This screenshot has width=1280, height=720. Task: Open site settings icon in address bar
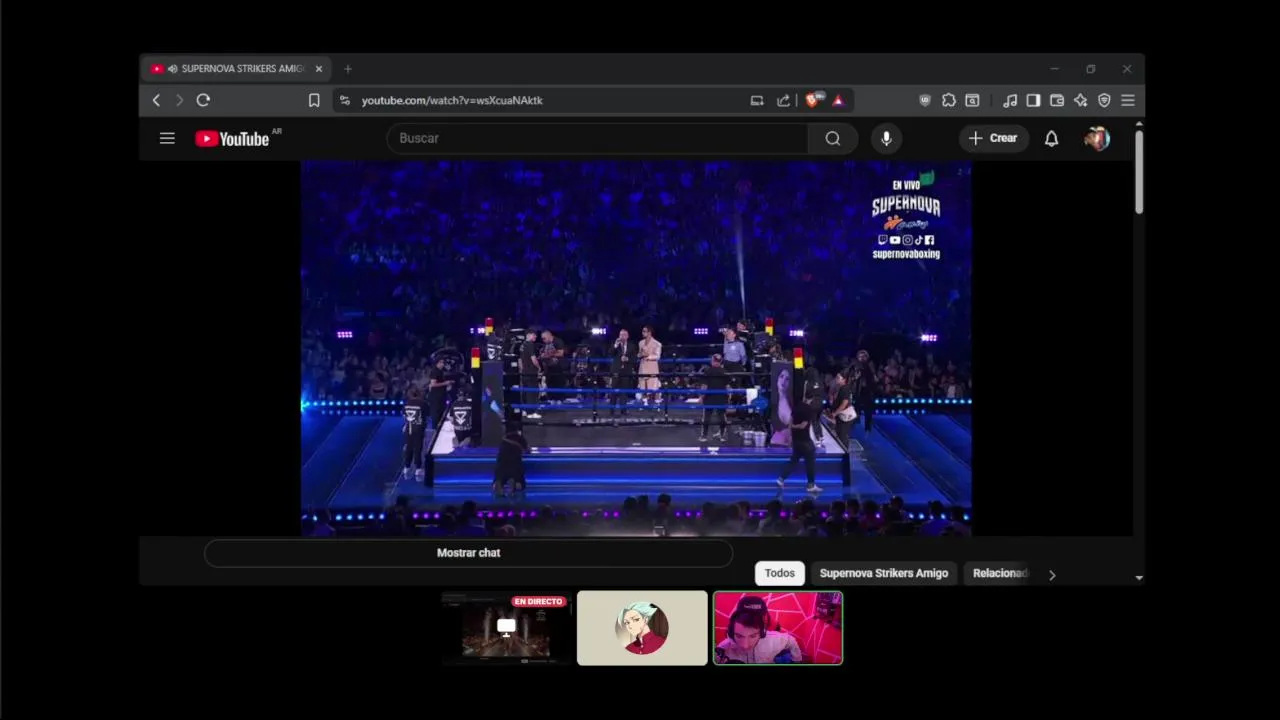click(345, 100)
